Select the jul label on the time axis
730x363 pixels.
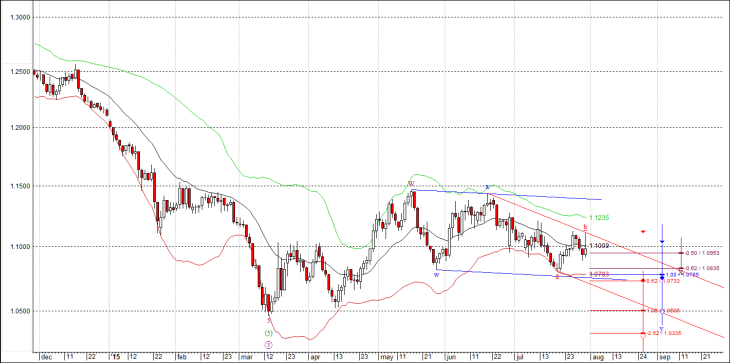coord(520,356)
